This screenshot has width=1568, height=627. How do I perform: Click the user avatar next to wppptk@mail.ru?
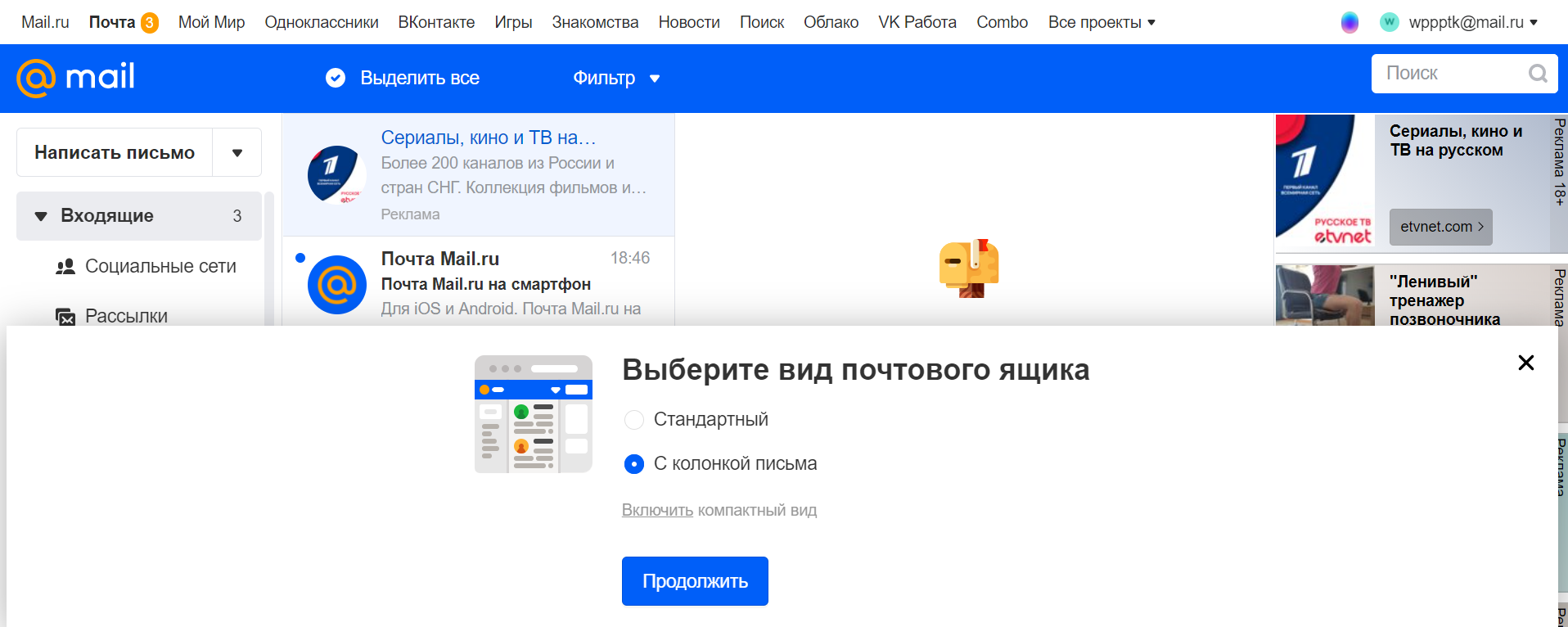coord(1390,22)
